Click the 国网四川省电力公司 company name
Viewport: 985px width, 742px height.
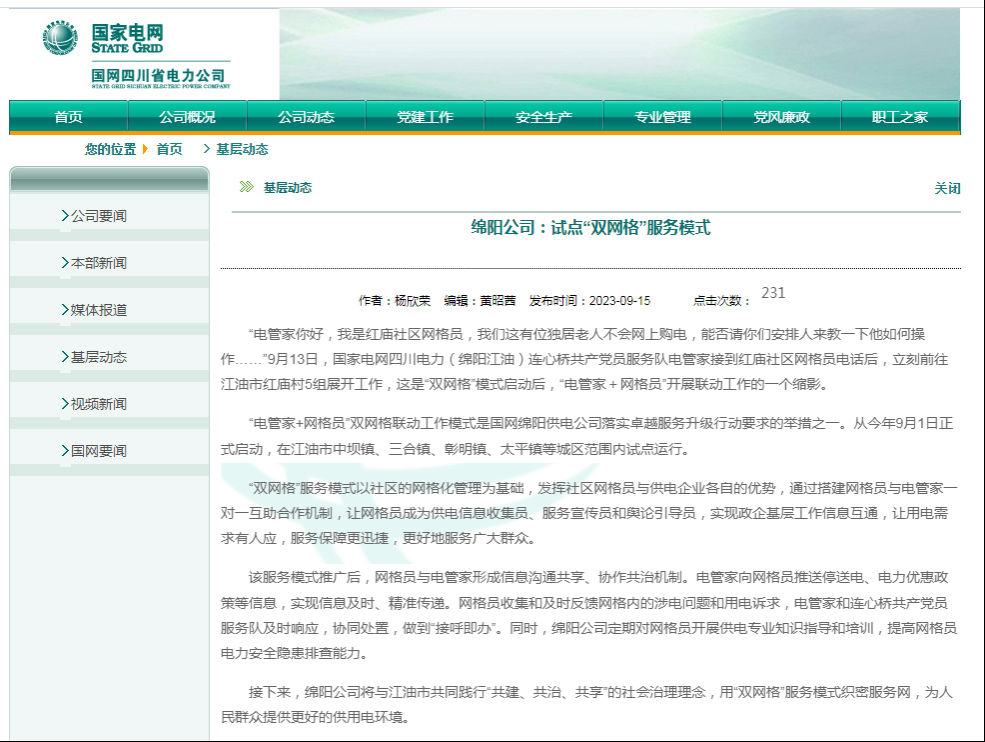158,76
